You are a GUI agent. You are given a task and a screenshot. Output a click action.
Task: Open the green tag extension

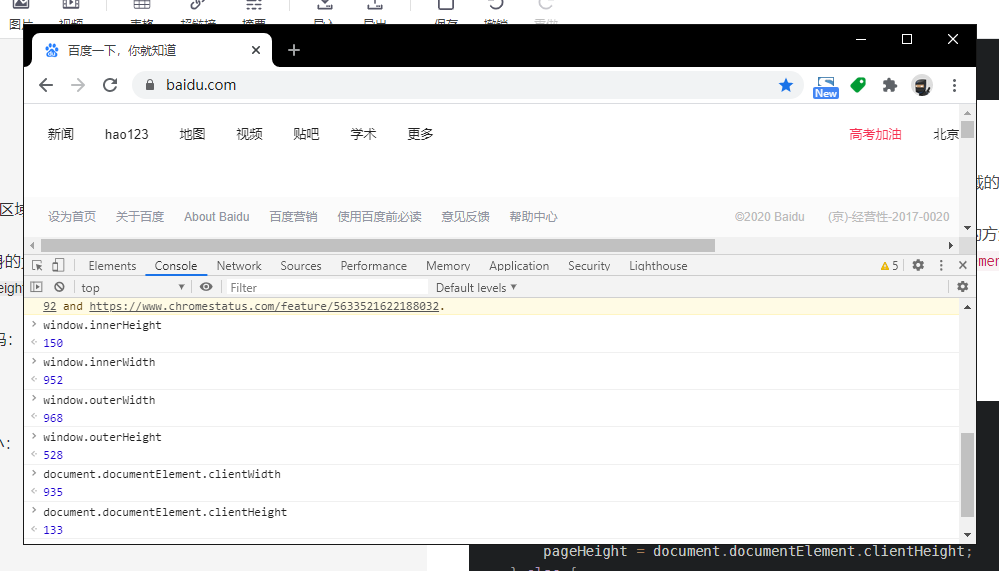(858, 85)
